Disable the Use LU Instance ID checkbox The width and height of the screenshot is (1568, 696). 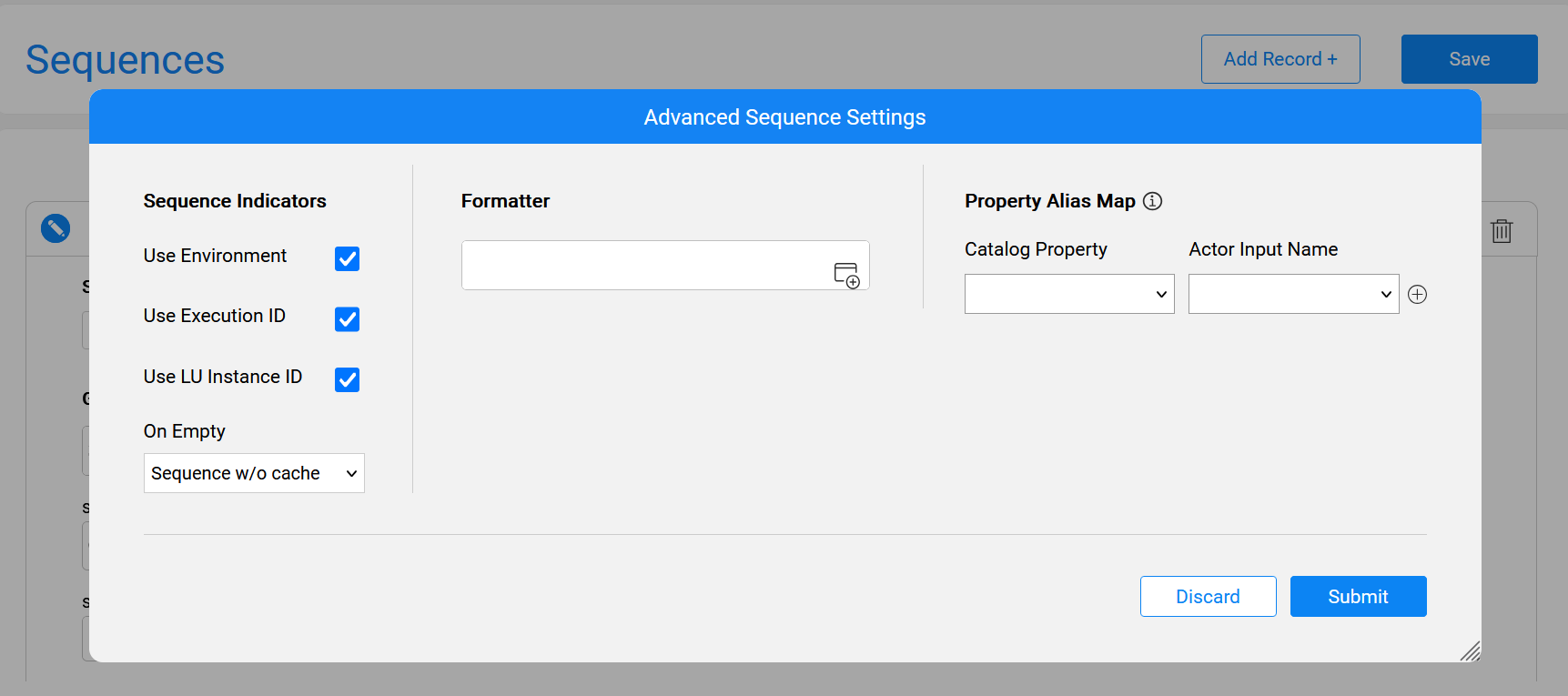[347, 379]
